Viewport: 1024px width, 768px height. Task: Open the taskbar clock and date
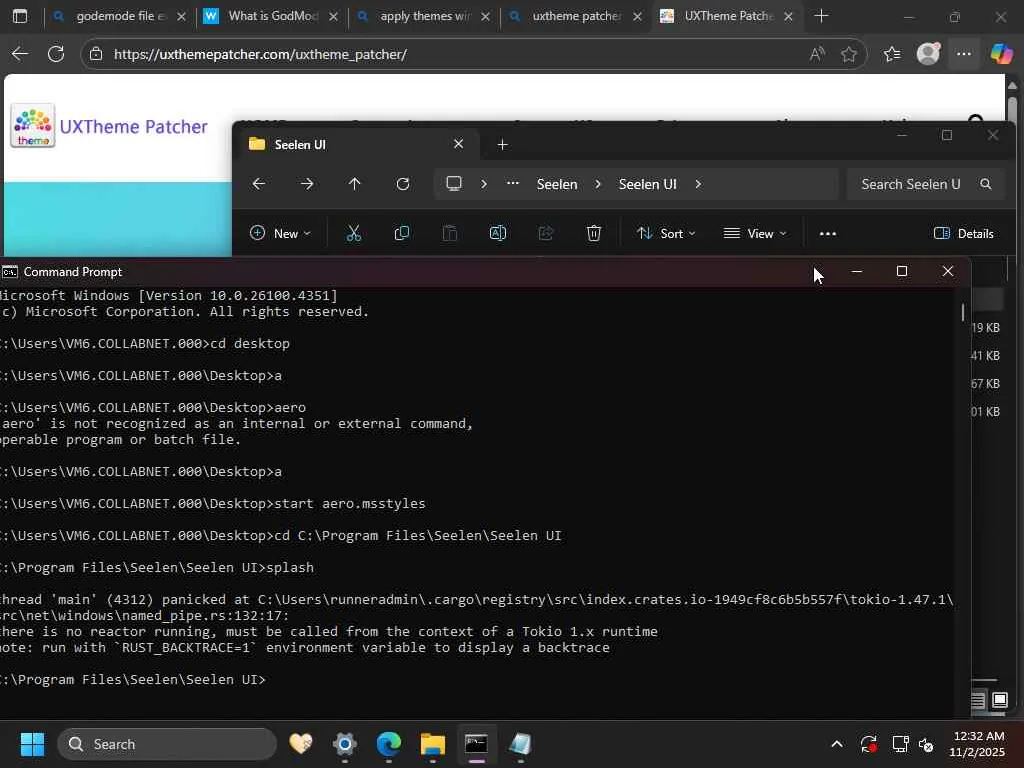[x=977, y=744]
